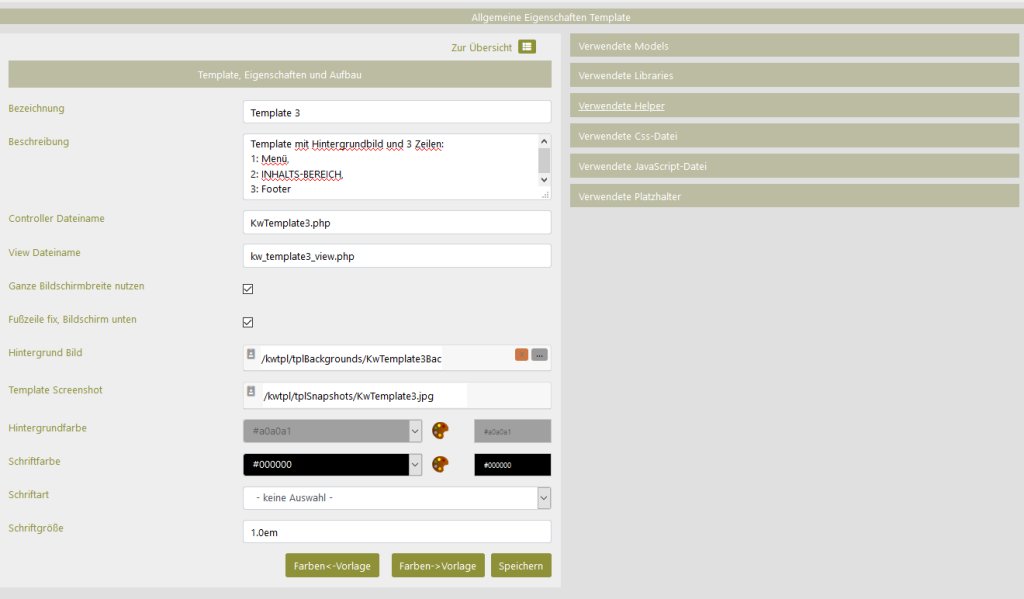Viewport: 1024px width, 599px height.
Task: Click file icon in Template Screenshot field
Action: pos(251,392)
